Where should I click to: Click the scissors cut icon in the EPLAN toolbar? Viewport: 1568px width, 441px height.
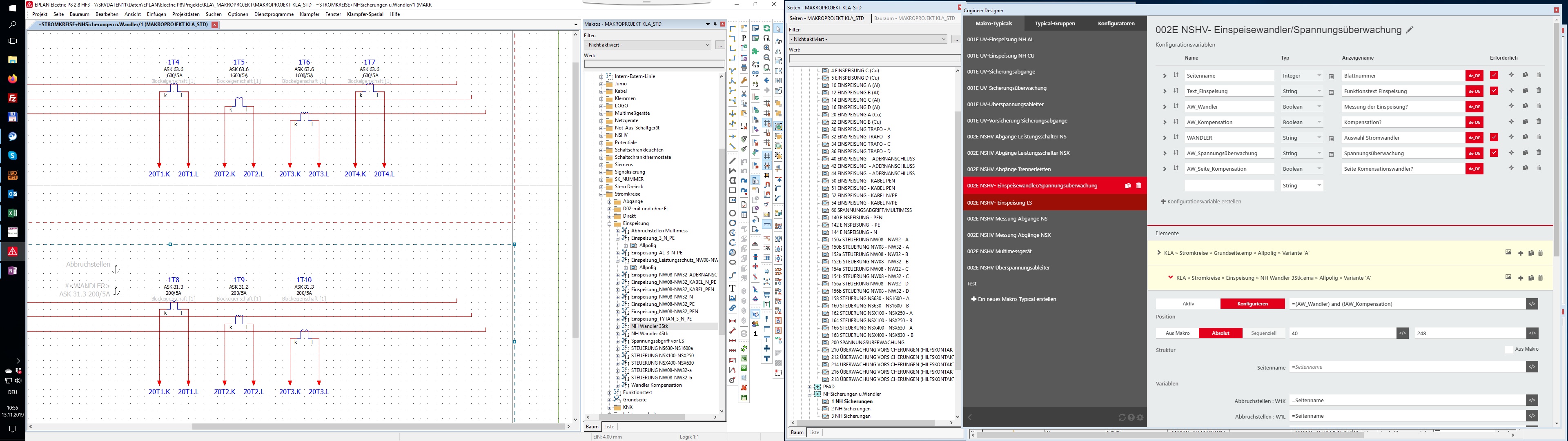(744, 93)
